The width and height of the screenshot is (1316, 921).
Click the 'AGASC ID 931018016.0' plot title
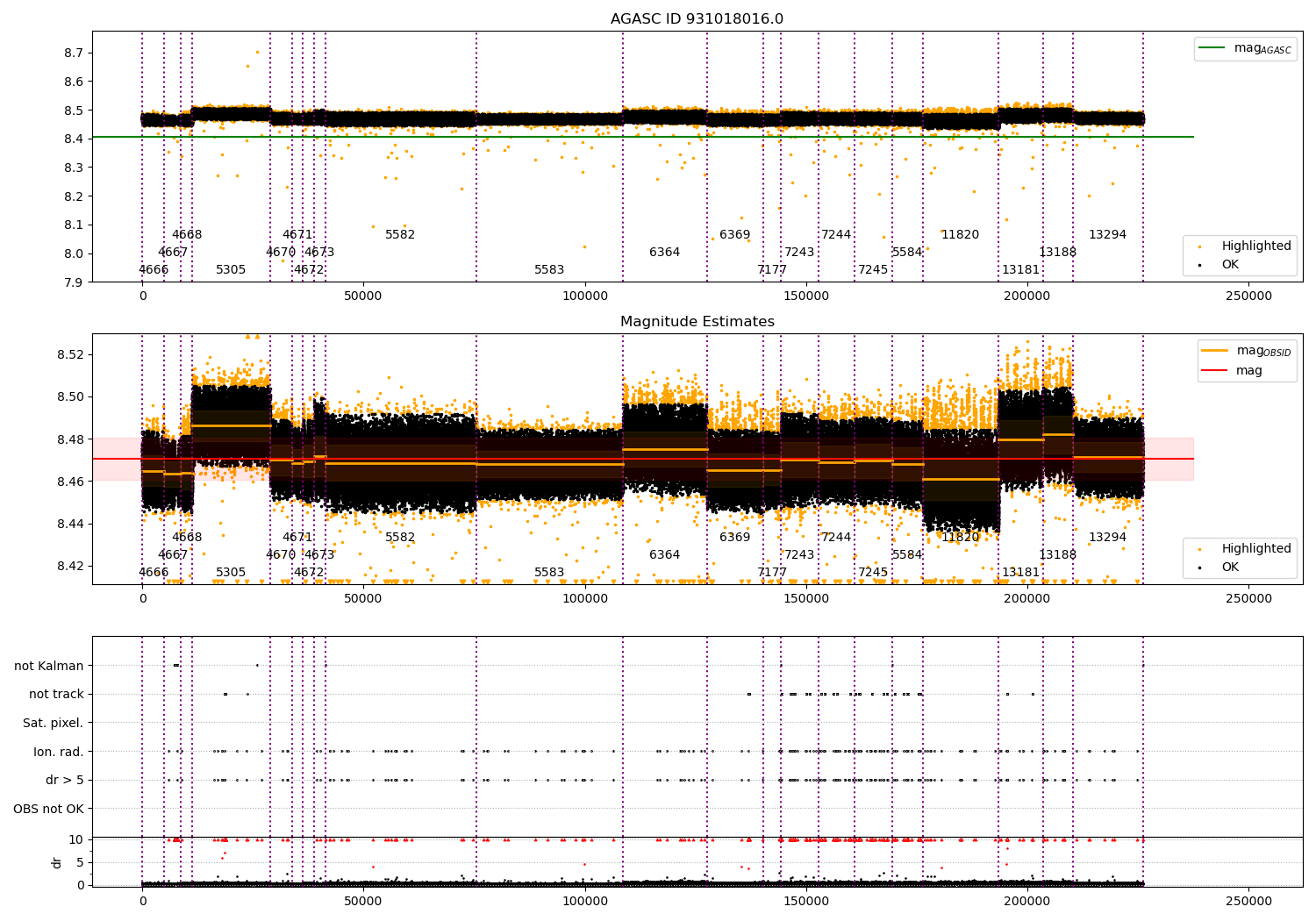coord(697,19)
